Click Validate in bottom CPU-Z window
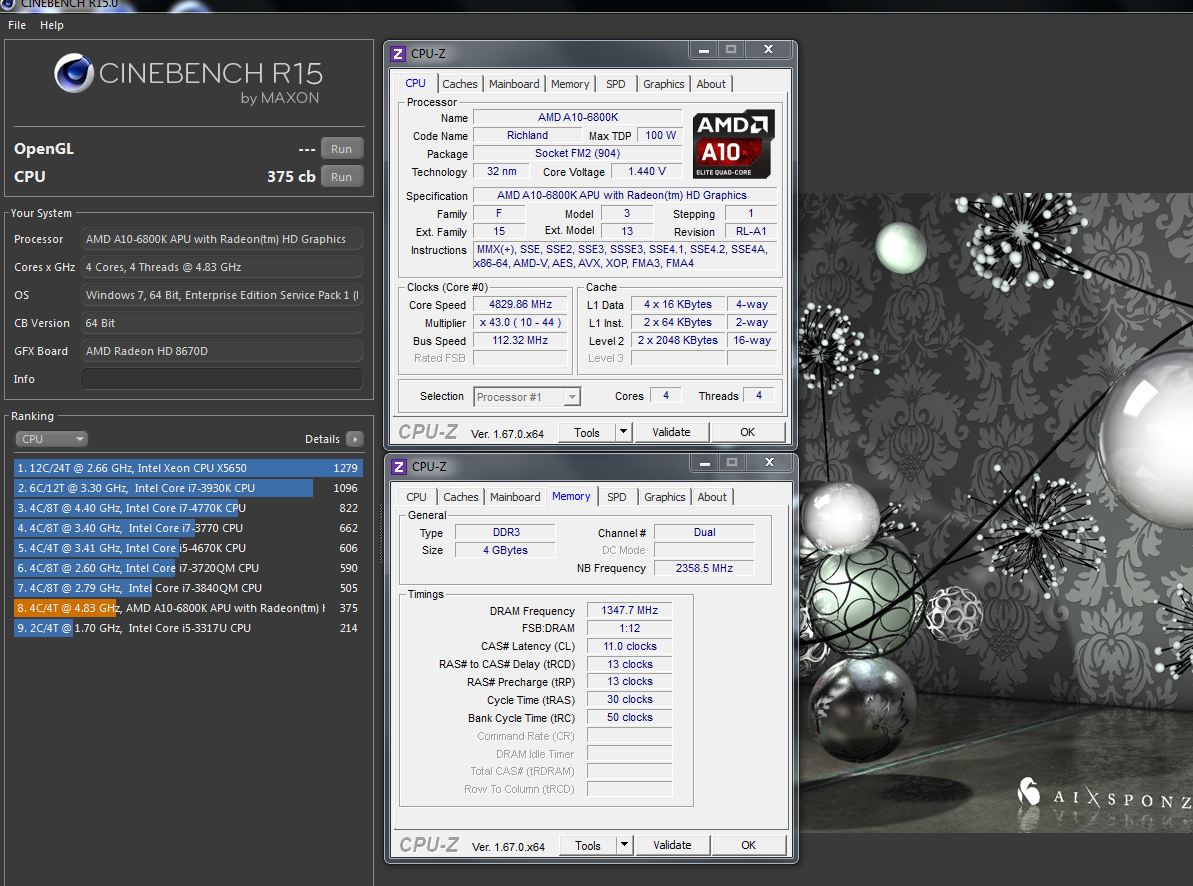The height and width of the screenshot is (886, 1193). pyautogui.click(x=672, y=845)
